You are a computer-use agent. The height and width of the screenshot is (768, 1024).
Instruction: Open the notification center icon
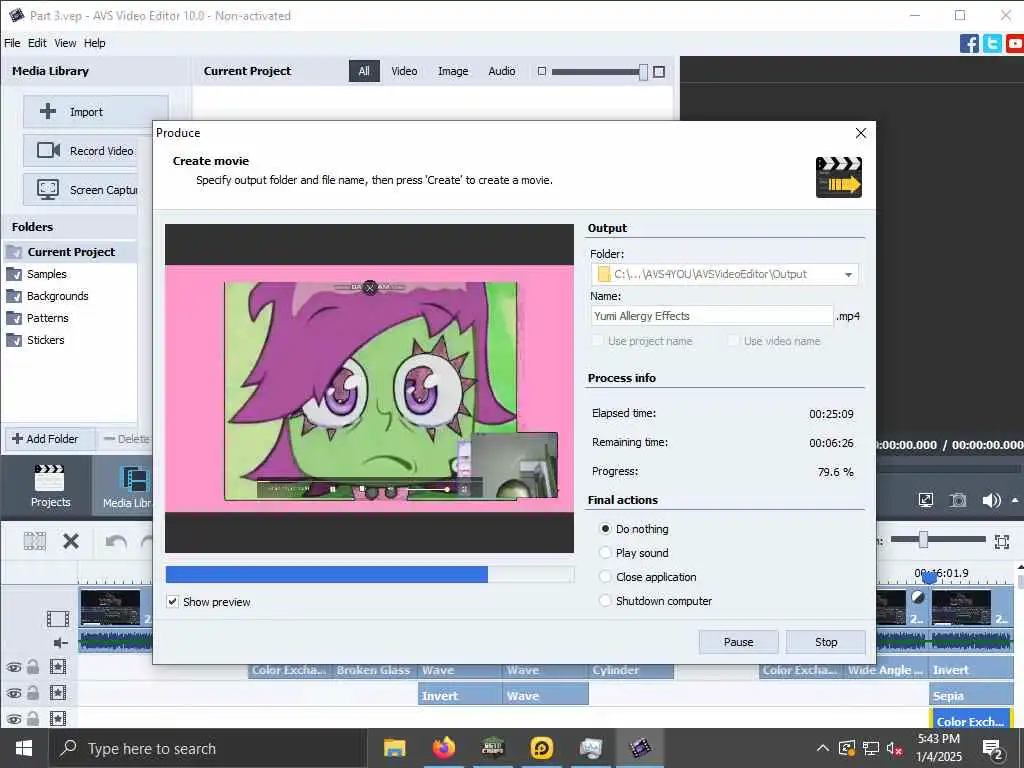tap(993, 749)
